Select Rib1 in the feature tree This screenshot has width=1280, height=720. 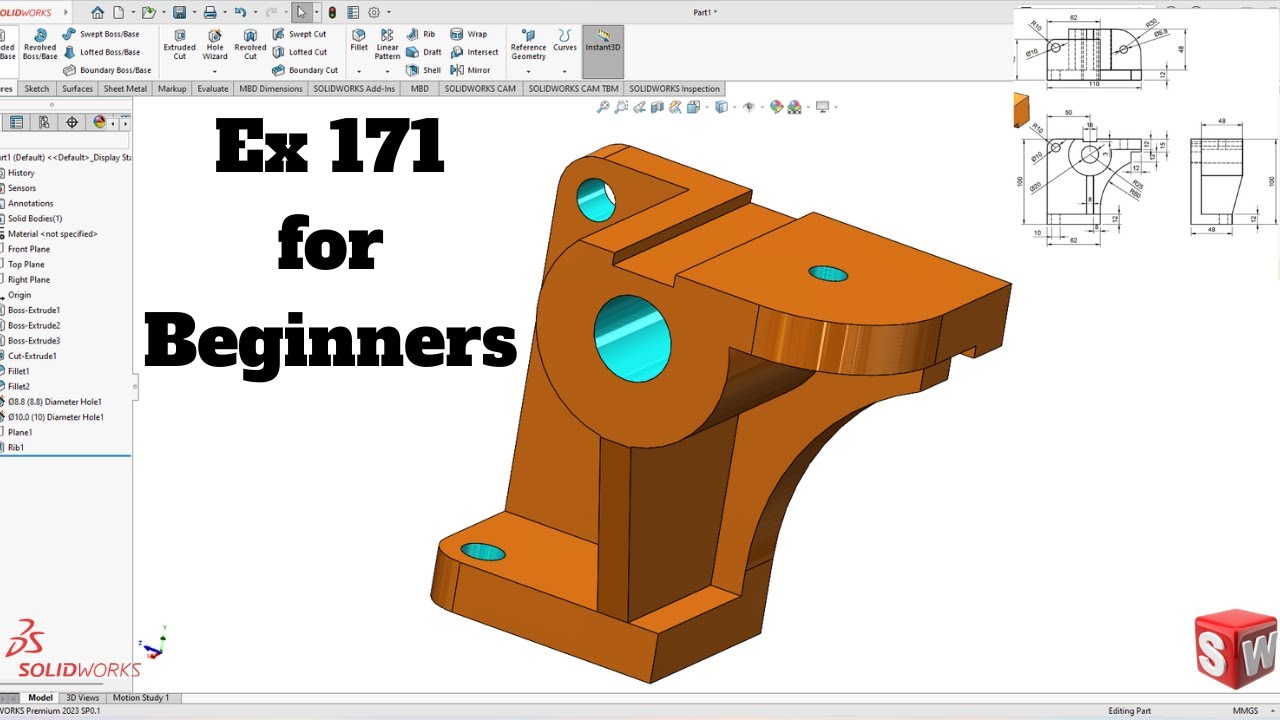16,448
